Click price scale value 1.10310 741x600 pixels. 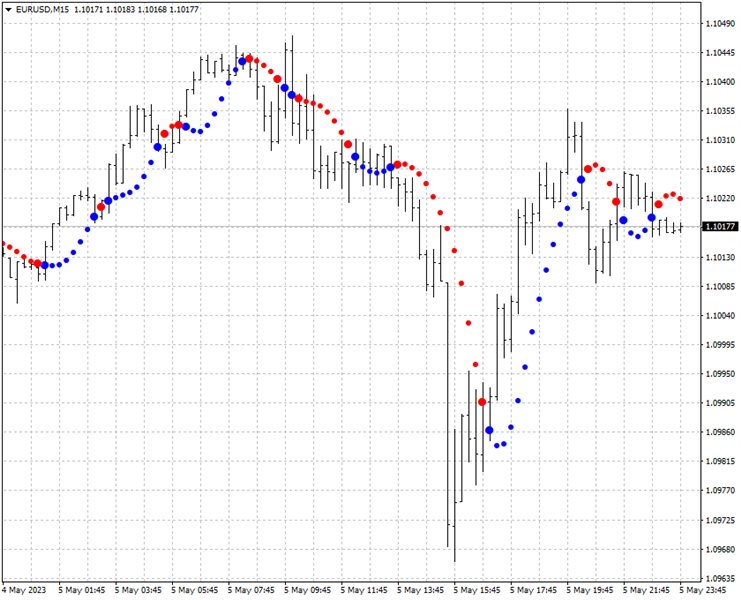[x=720, y=140]
